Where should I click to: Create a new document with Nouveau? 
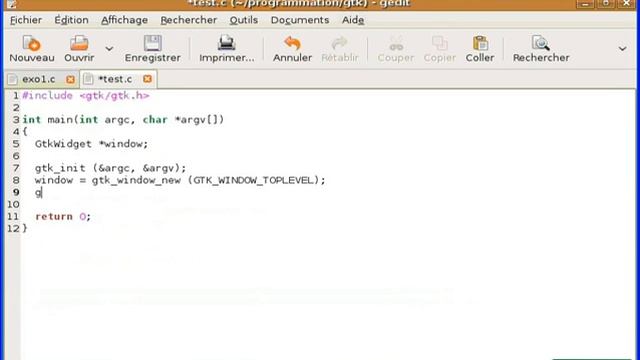32,49
